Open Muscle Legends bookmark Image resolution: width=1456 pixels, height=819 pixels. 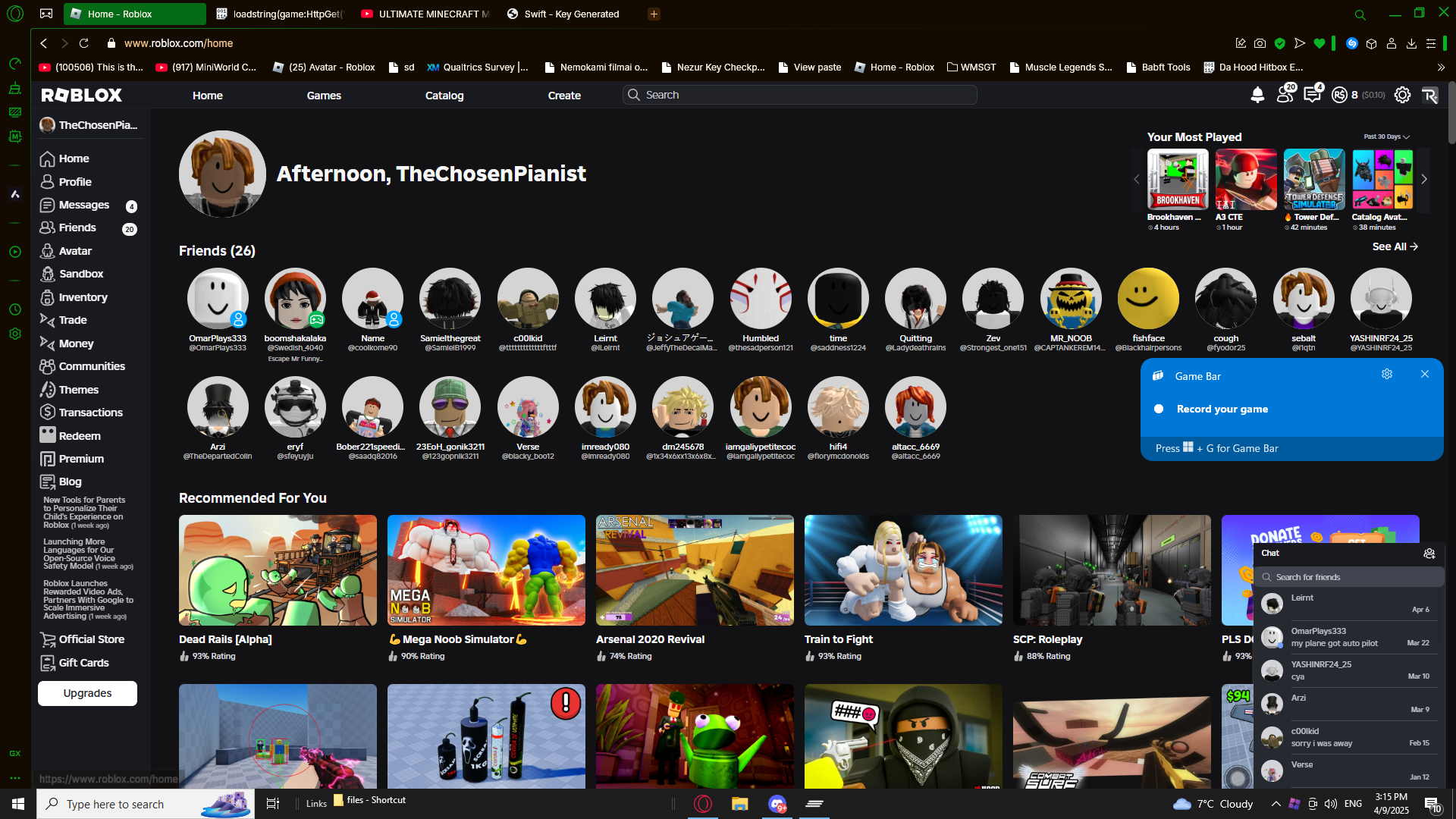(x=1060, y=67)
